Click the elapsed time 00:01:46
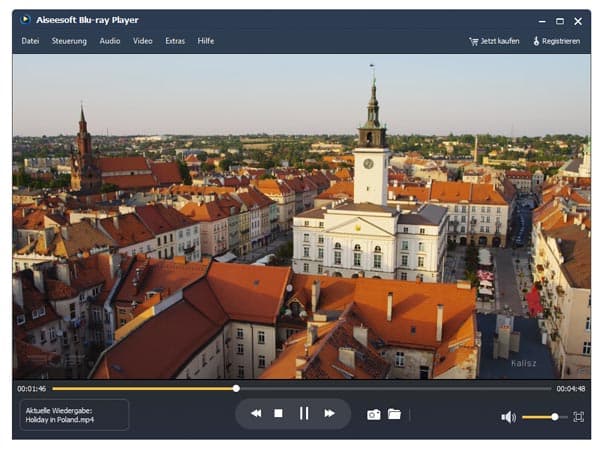The height and width of the screenshot is (449, 600). coord(31,389)
